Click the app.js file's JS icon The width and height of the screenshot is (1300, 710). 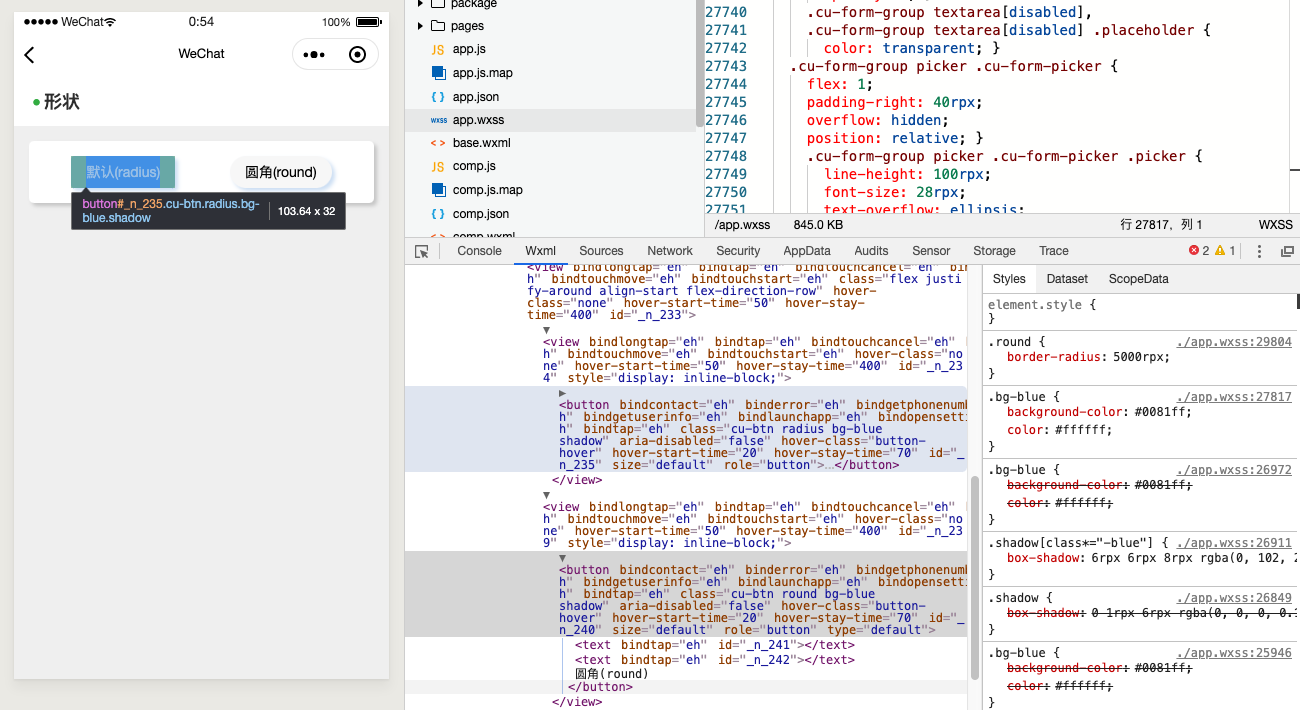tap(438, 49)
